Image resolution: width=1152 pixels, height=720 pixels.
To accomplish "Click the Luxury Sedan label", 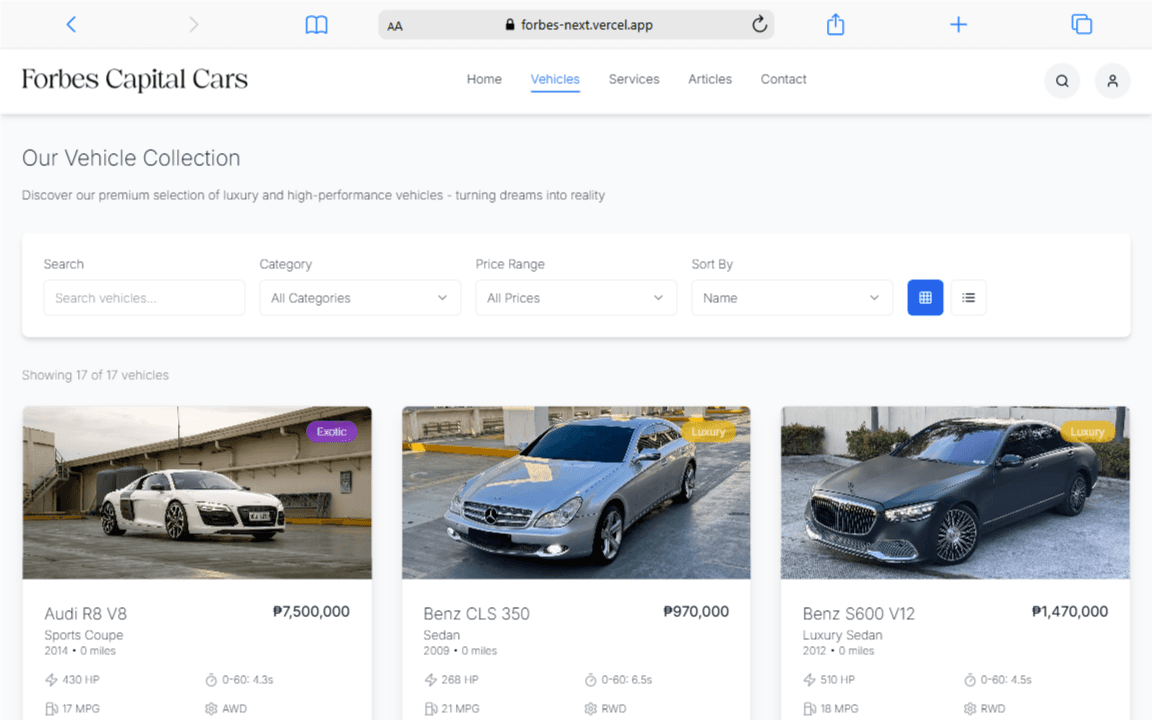I will click(842, 635).
